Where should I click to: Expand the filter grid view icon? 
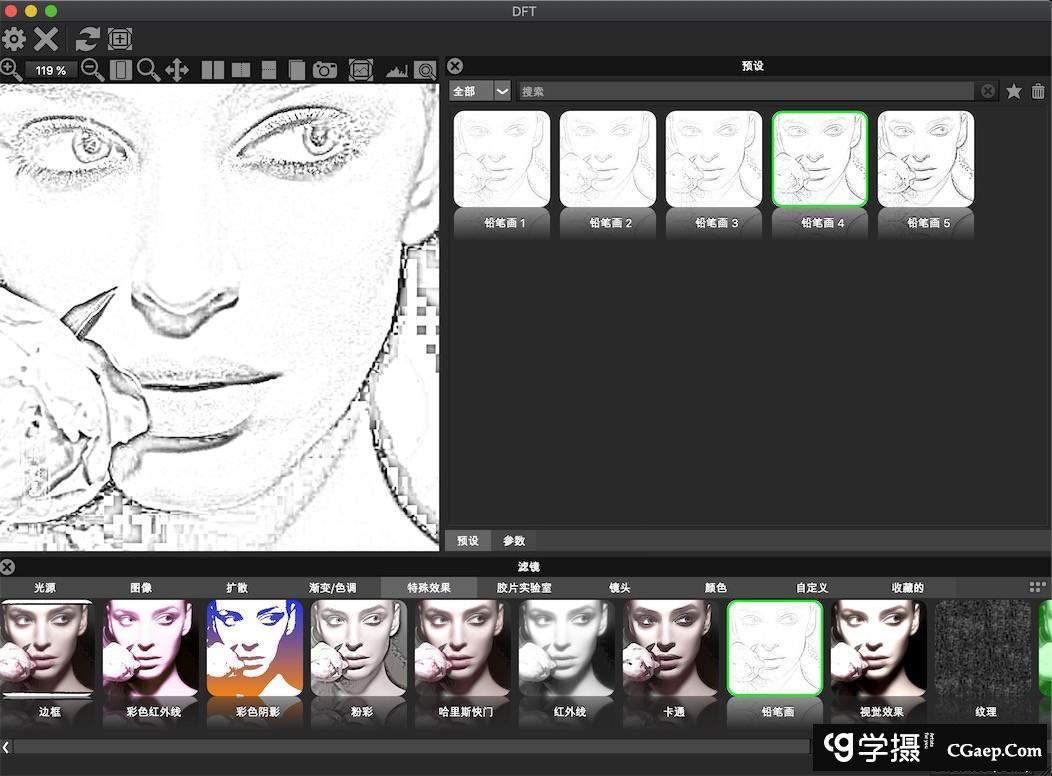[x=1037, y=587]
